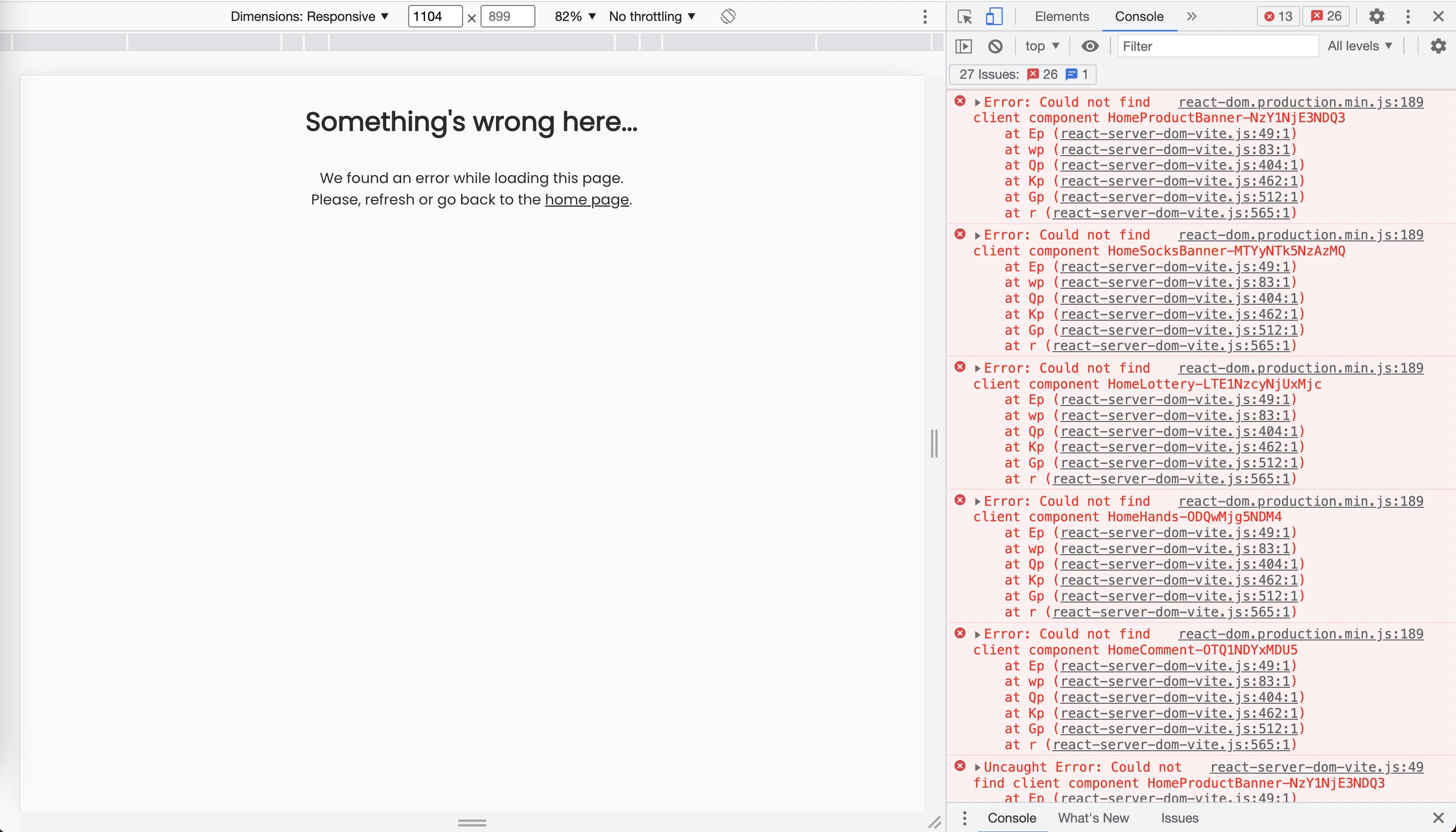This screenshot has width=1456, height=832.
Task: Open the console settings gear icon
Action: pos(1438,46)
